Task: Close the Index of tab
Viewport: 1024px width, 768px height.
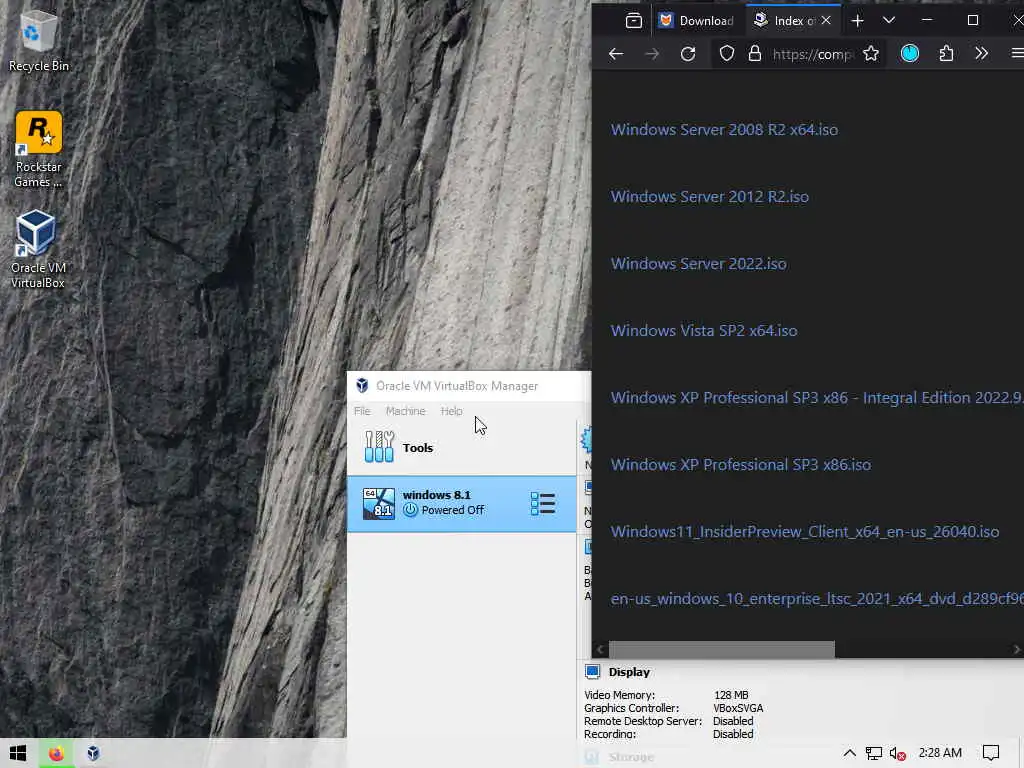Action: pos(826,21)
